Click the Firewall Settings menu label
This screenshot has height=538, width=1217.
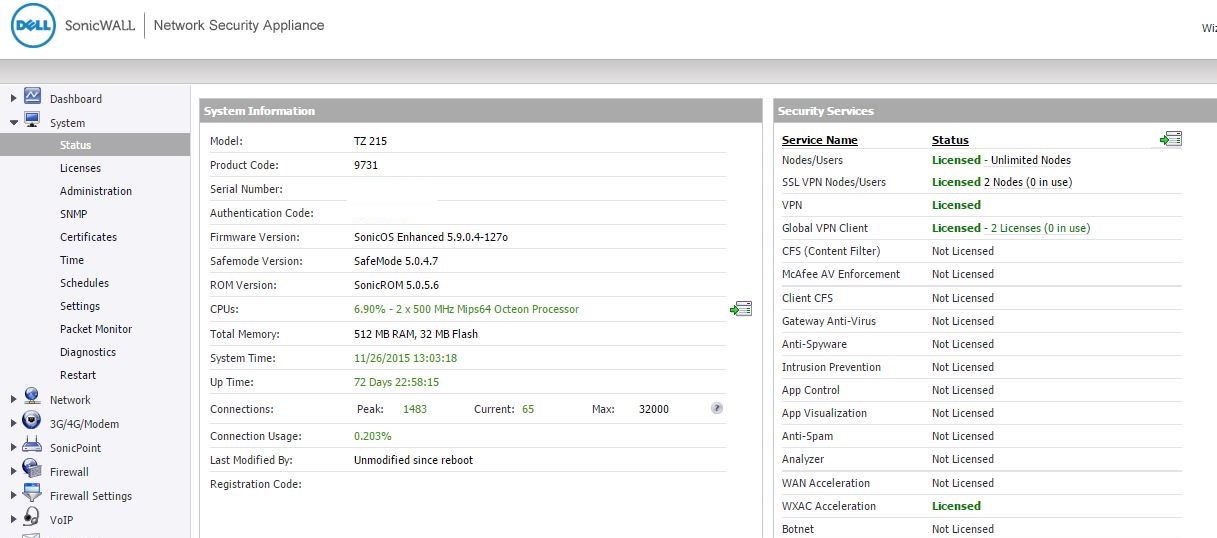point(91,496)
